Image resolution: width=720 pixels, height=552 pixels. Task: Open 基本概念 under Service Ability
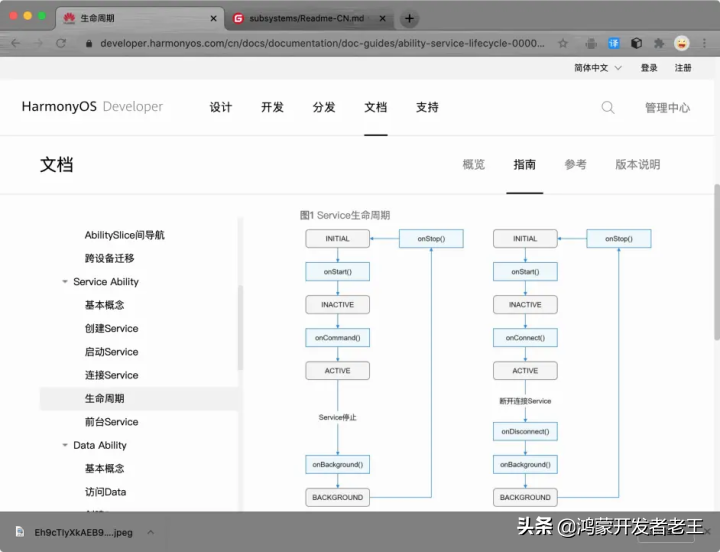coord(104,305)
